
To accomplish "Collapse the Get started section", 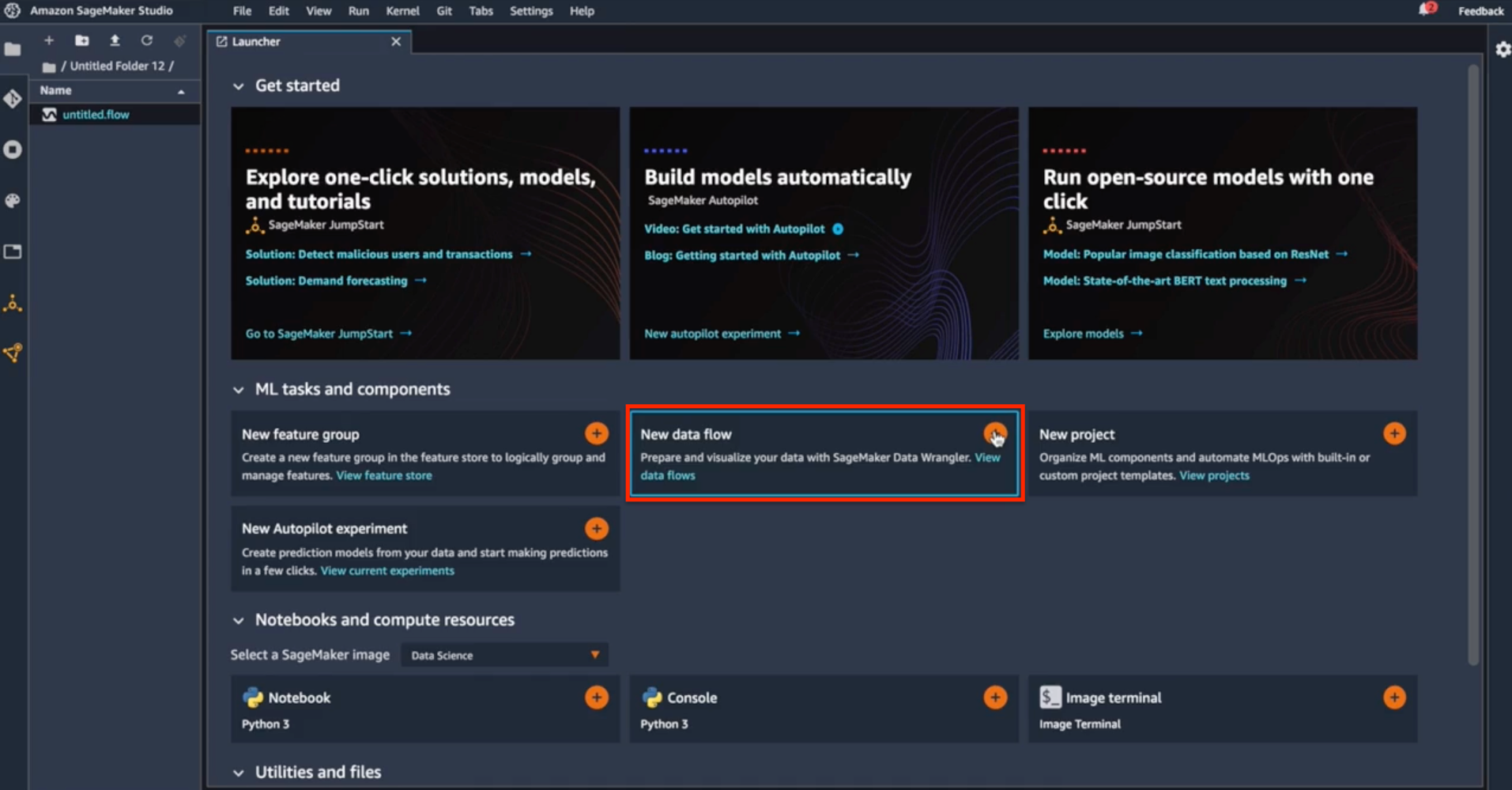I will point(238,86).
